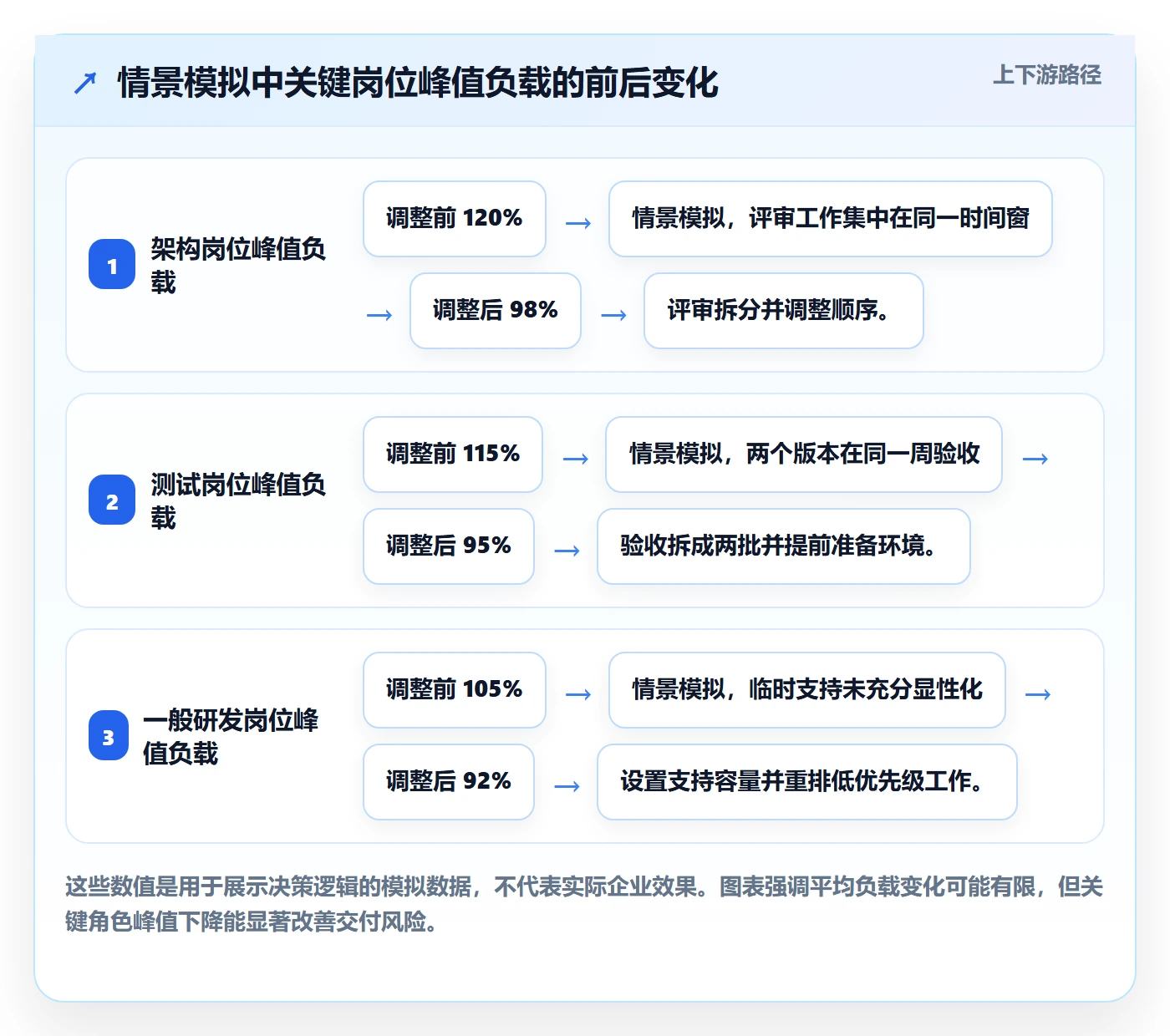
Task: Click the 调整前 105% chip
Action: click(455, 690)
